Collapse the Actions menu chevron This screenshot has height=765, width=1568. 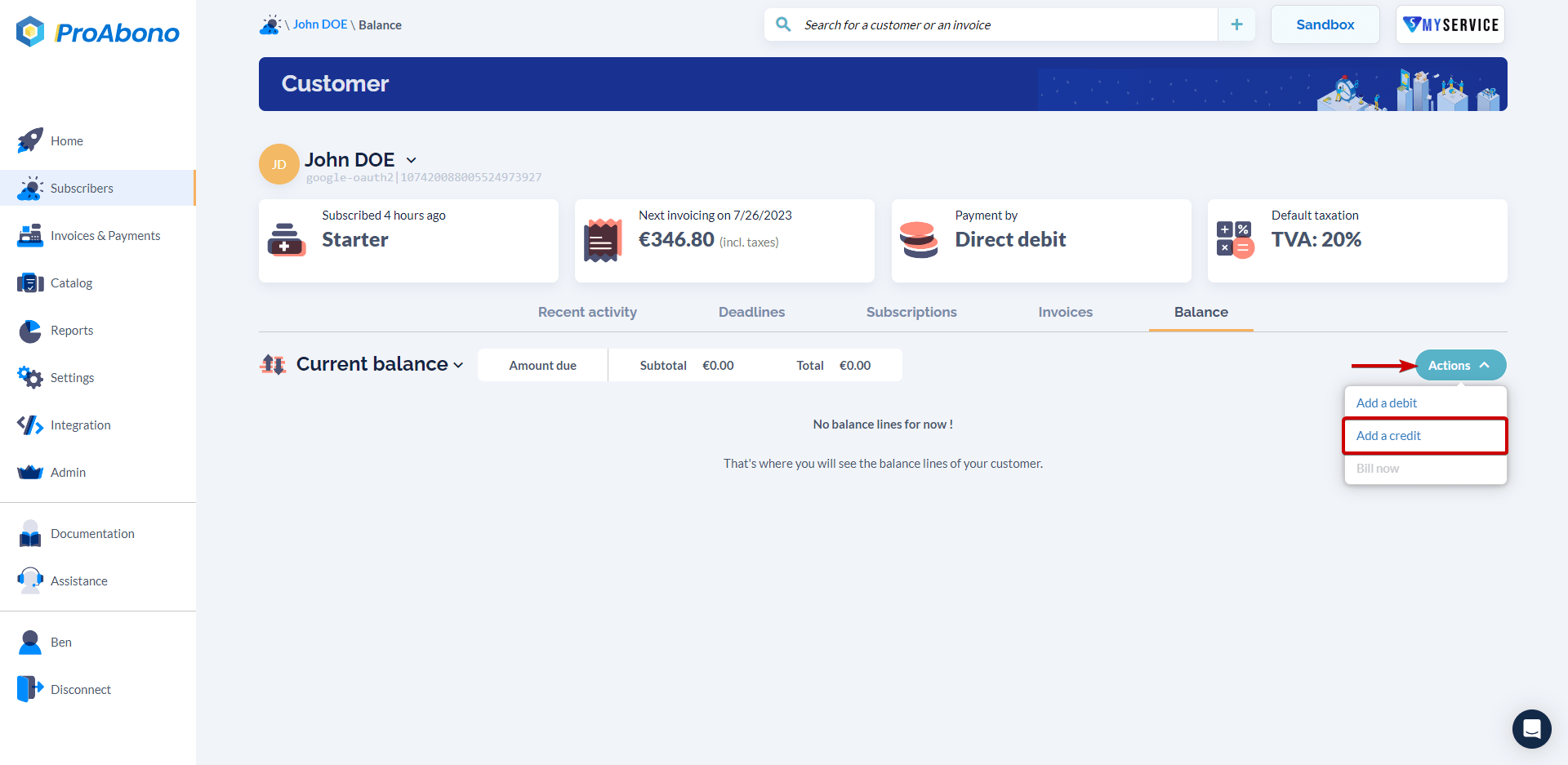[x=1486, y=365]
